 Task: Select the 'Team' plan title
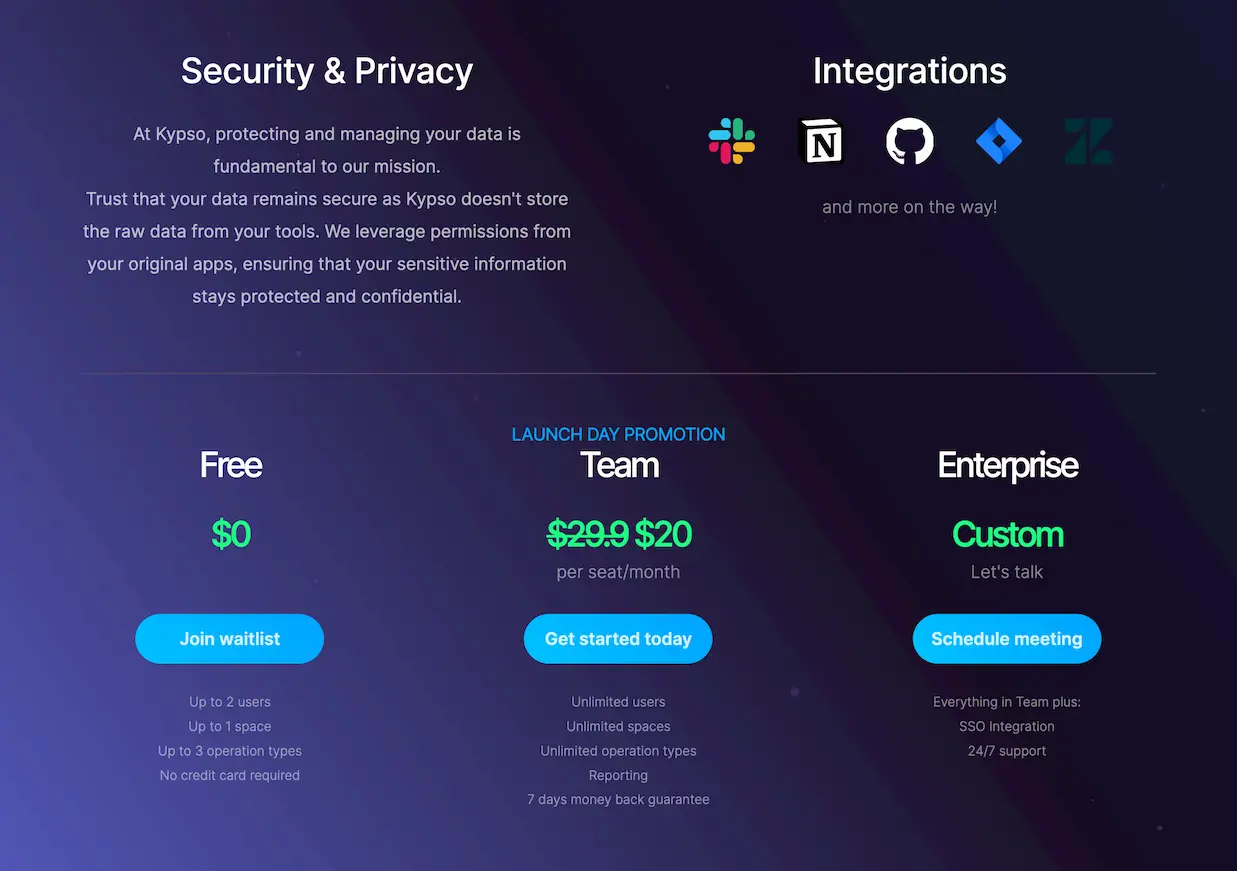coord(618,465)
